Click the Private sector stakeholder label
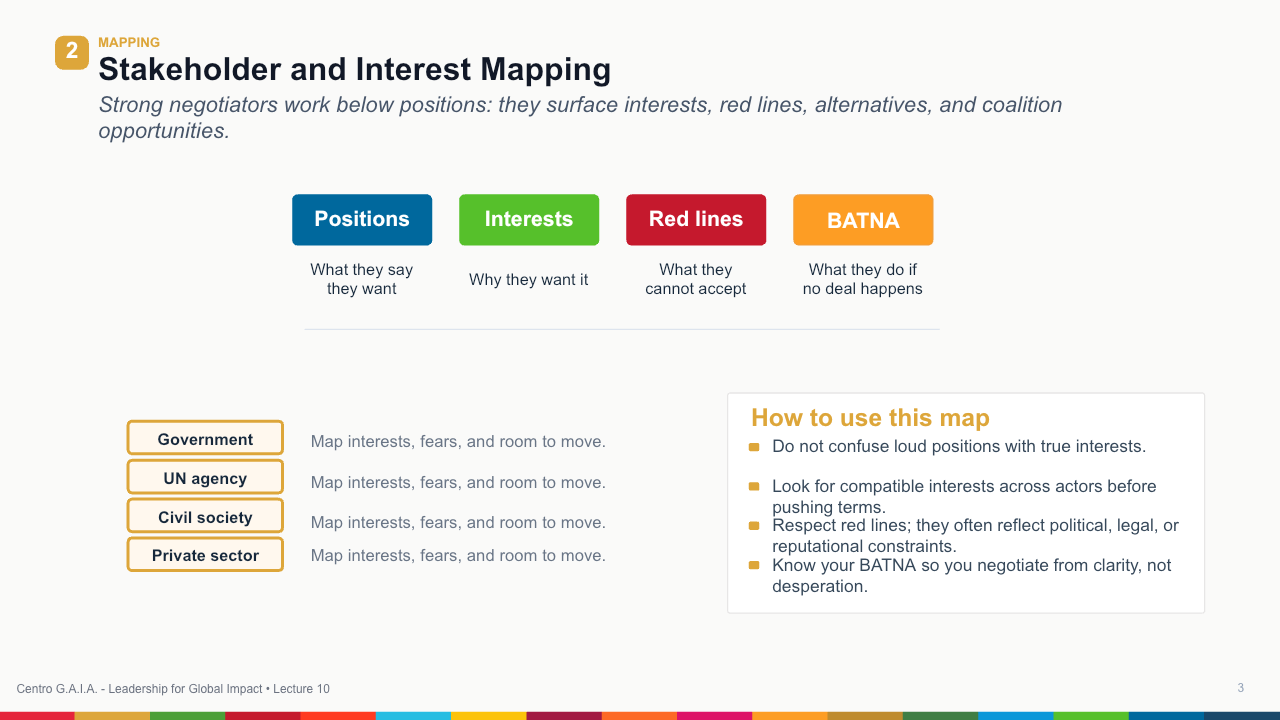The width and height of the screenshot is (1280, 720). coord(205,555)
